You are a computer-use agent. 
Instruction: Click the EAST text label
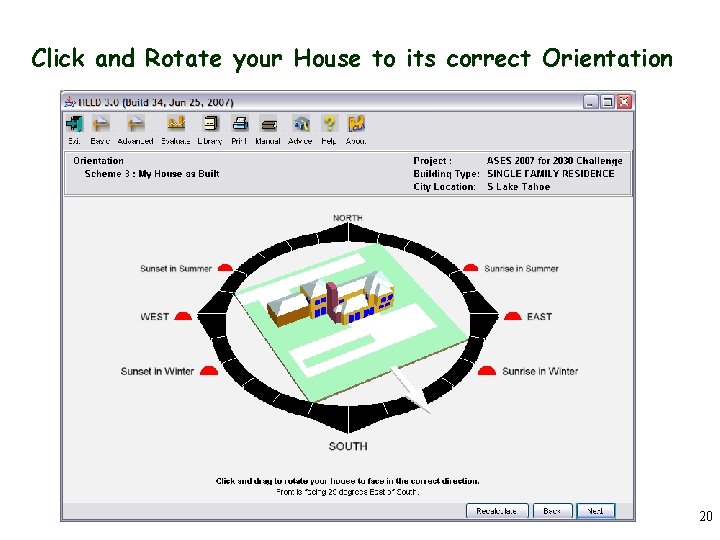click(x=539, y=316)
